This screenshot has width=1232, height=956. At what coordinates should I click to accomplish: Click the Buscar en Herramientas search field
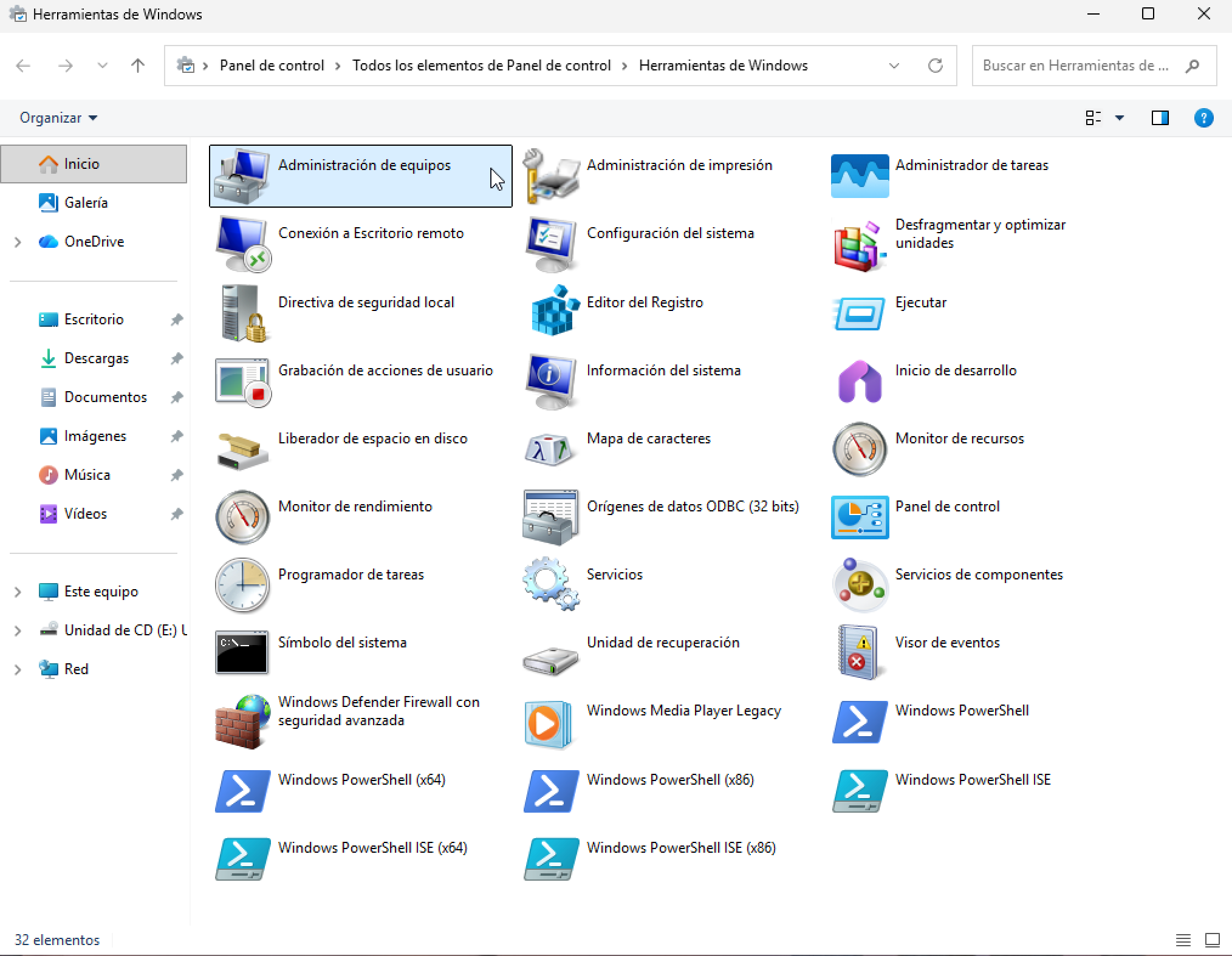pyautogui.click(x=1094, y=66)
